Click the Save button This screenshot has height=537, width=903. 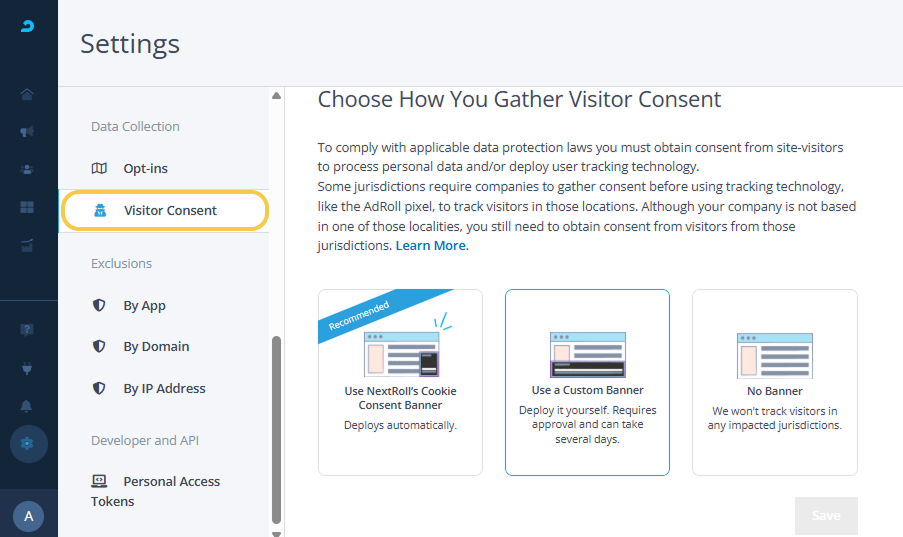point(826,516)
